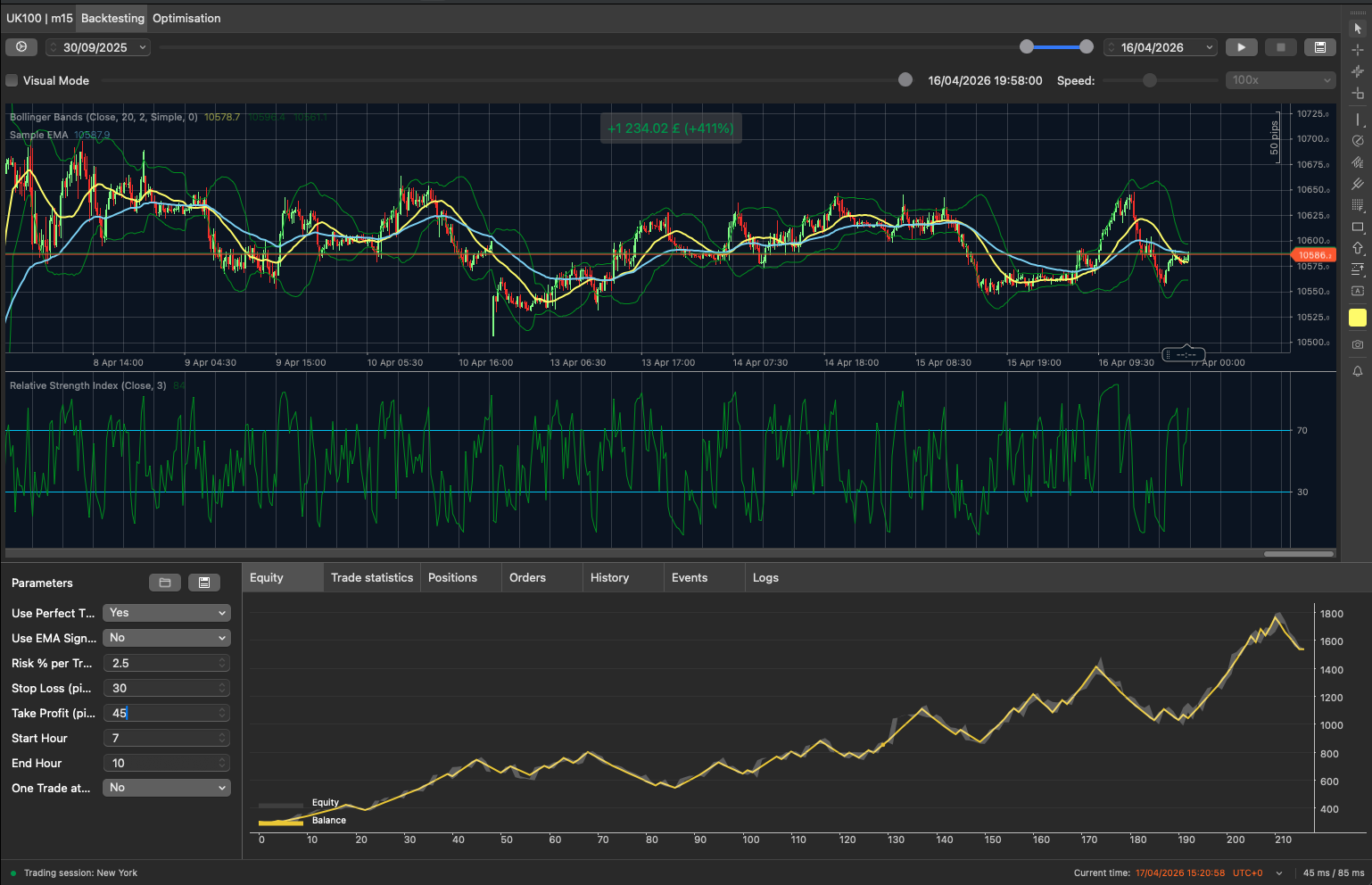Click the visual mode progress slider knob
This screenshot has width=1372, height=885.
[x=905, y=79]
